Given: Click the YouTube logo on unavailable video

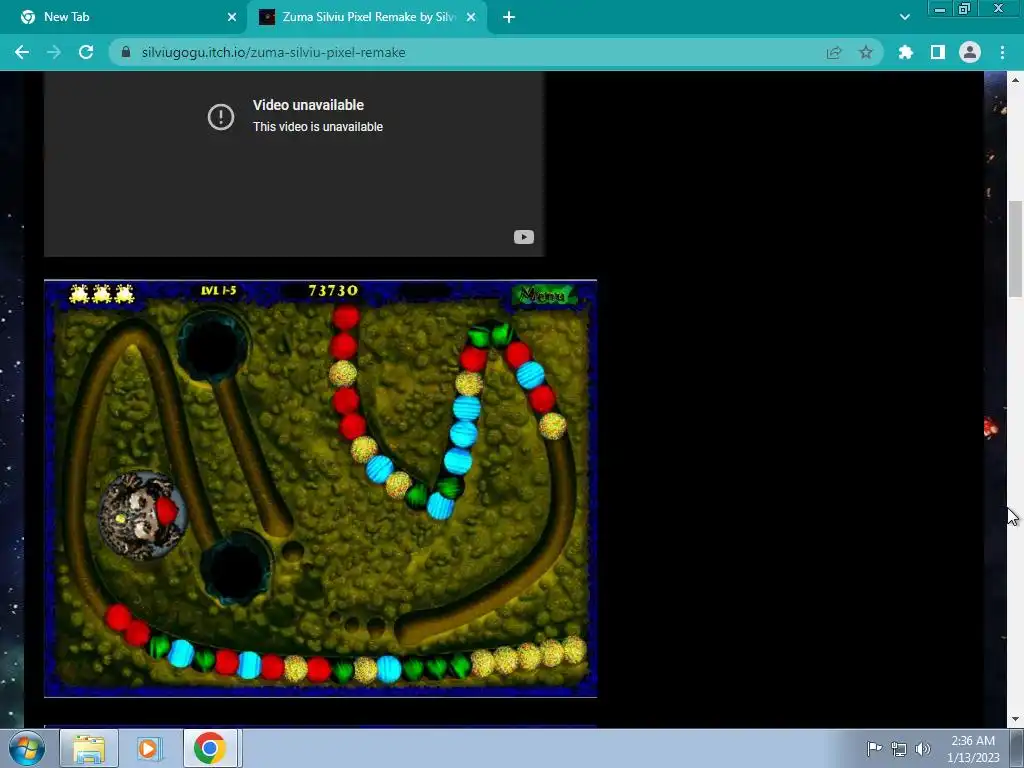Looking at the screenshot, I should [524, 237].
